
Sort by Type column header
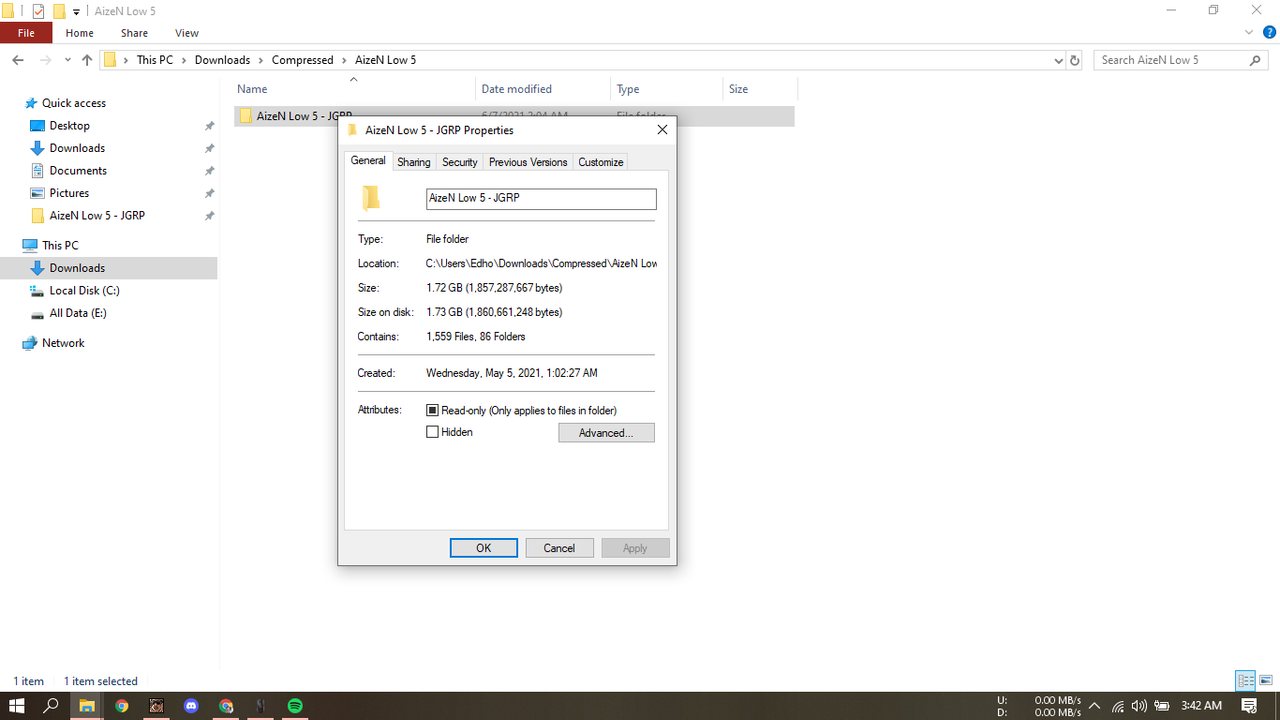click(x=667, y=89)
